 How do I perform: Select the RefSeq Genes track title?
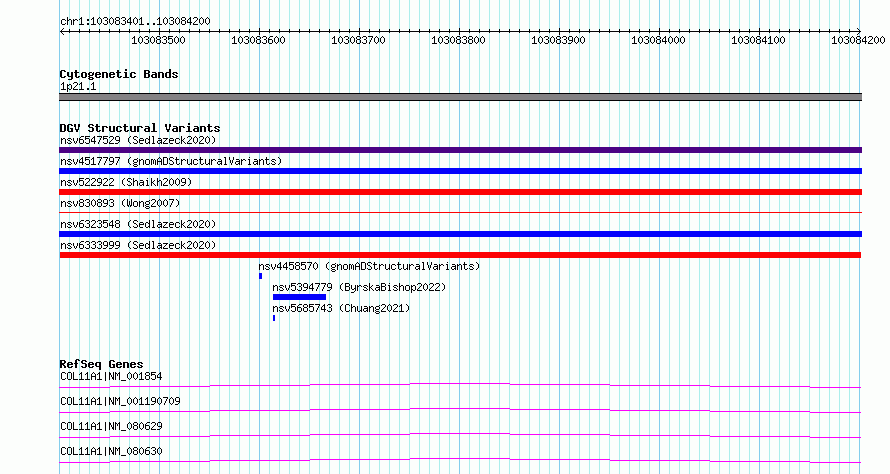point(101,364)
